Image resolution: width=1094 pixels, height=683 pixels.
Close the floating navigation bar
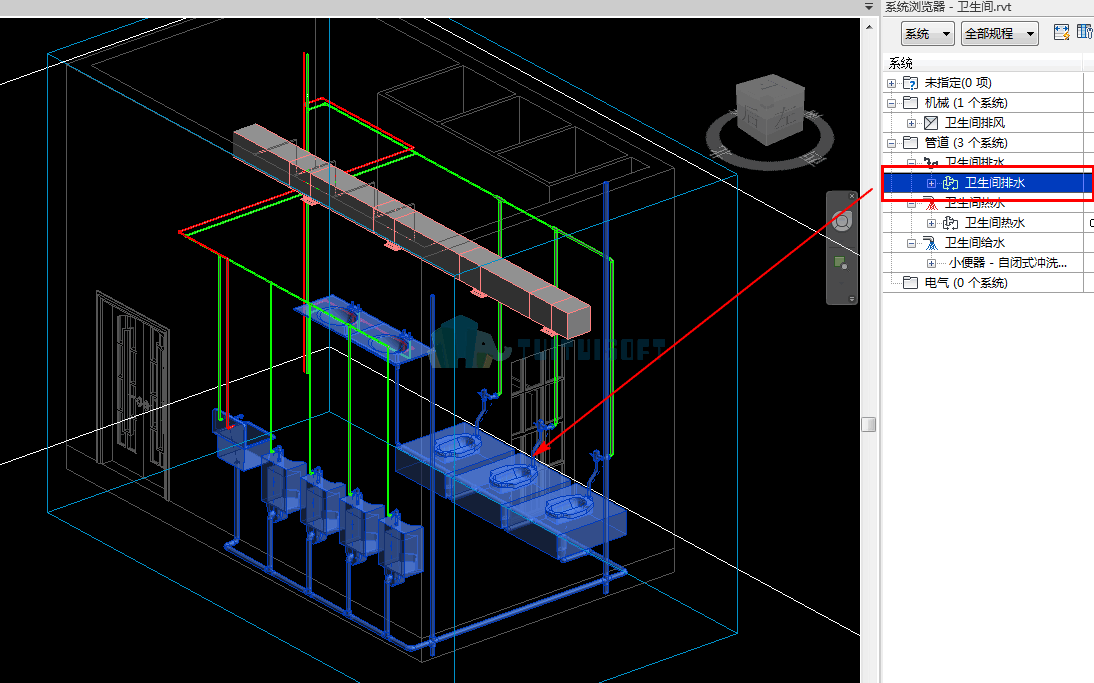click(x=851, y=196)
